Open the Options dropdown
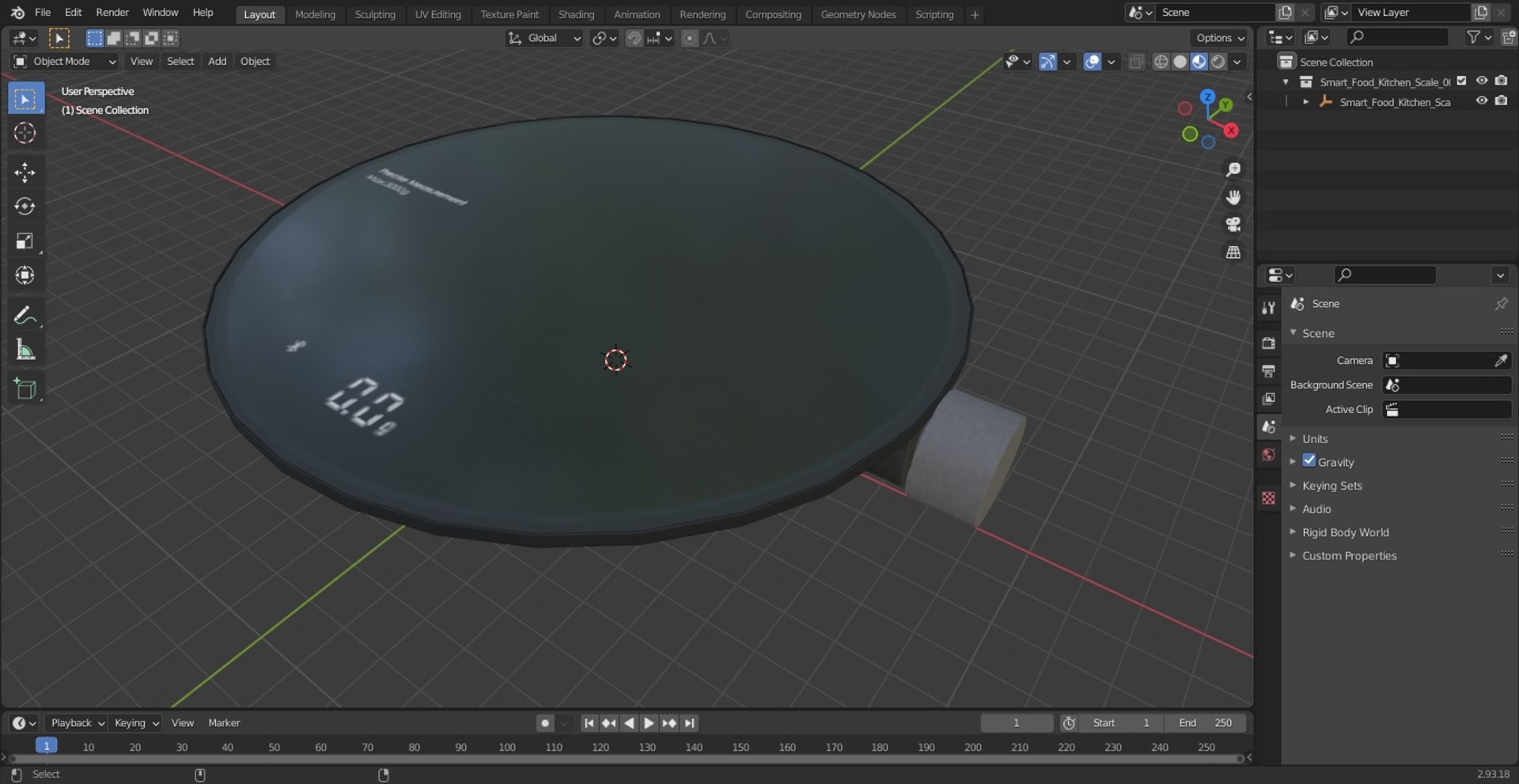Image resolution: width=1519 pixels, height=784 pixels. tap(1219, 38)
